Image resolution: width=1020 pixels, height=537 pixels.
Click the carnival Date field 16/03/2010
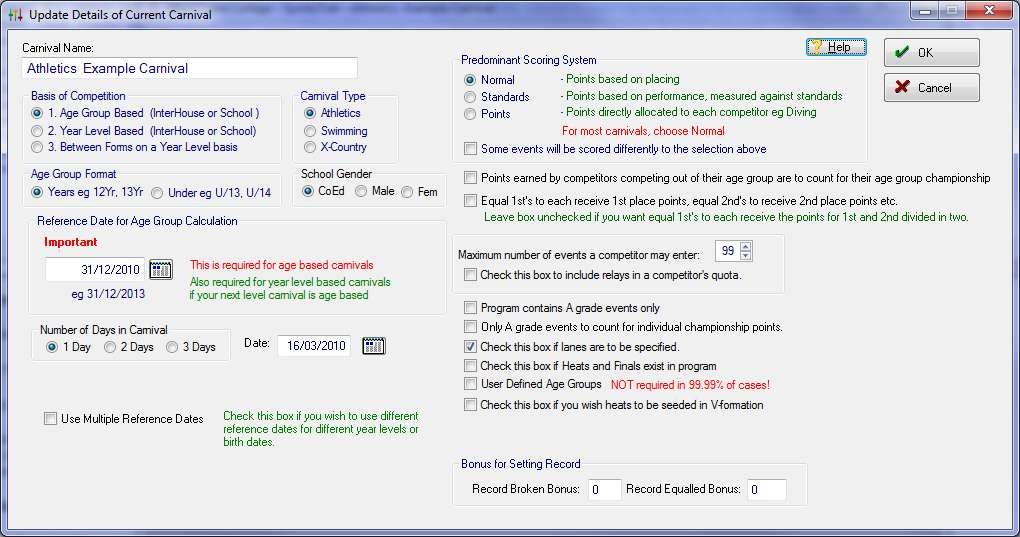pyautogui.click(x=314, y=346)
